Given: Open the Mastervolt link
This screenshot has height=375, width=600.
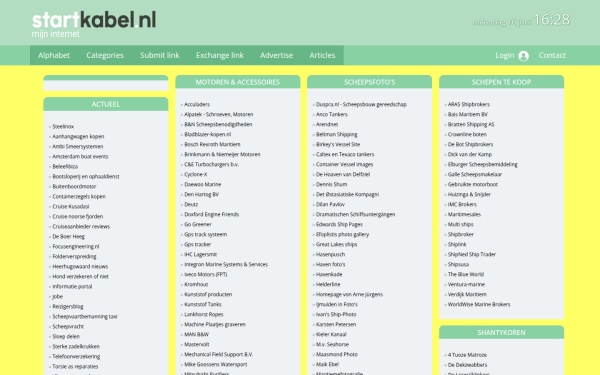Looking at the screenshot, I should point(197,344).
